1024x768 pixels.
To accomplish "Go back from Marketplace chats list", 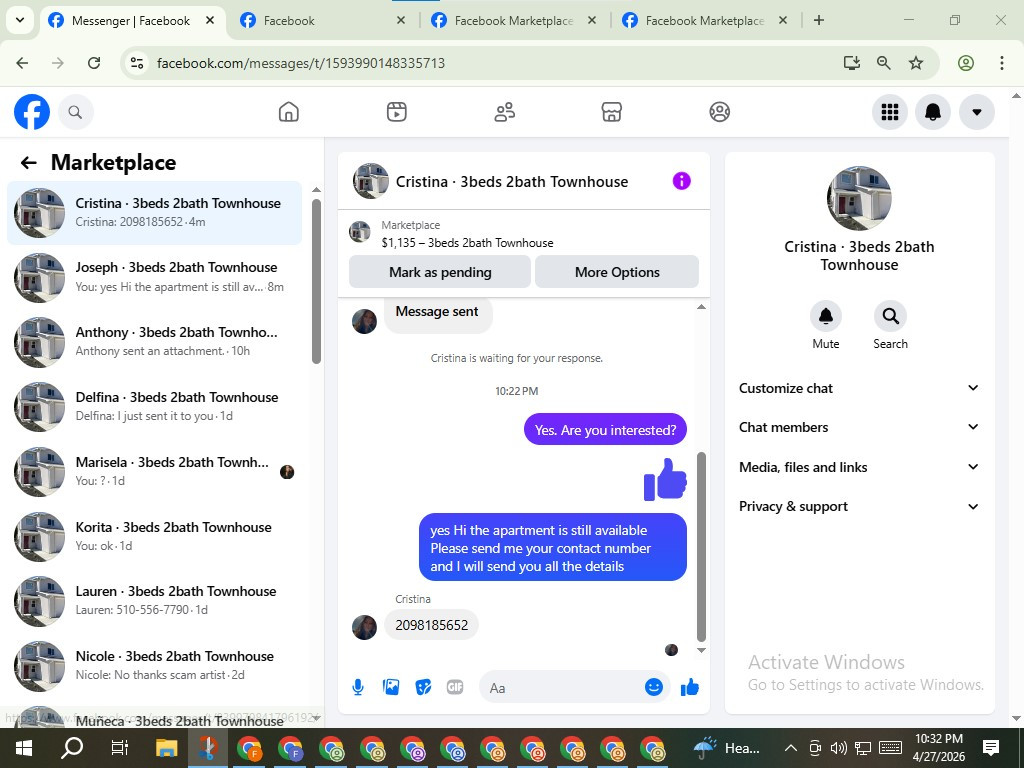I will [x=28, y=163].
